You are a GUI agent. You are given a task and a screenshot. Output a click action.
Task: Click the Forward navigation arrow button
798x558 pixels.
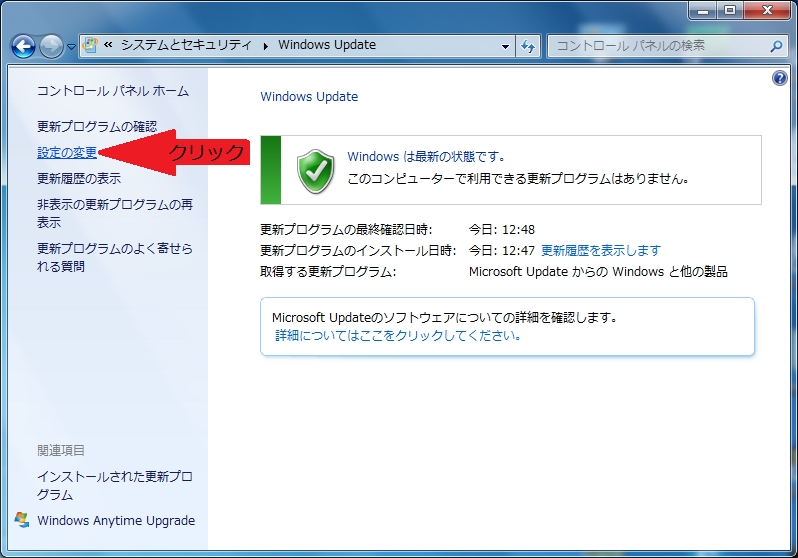[x=51, y=47]
